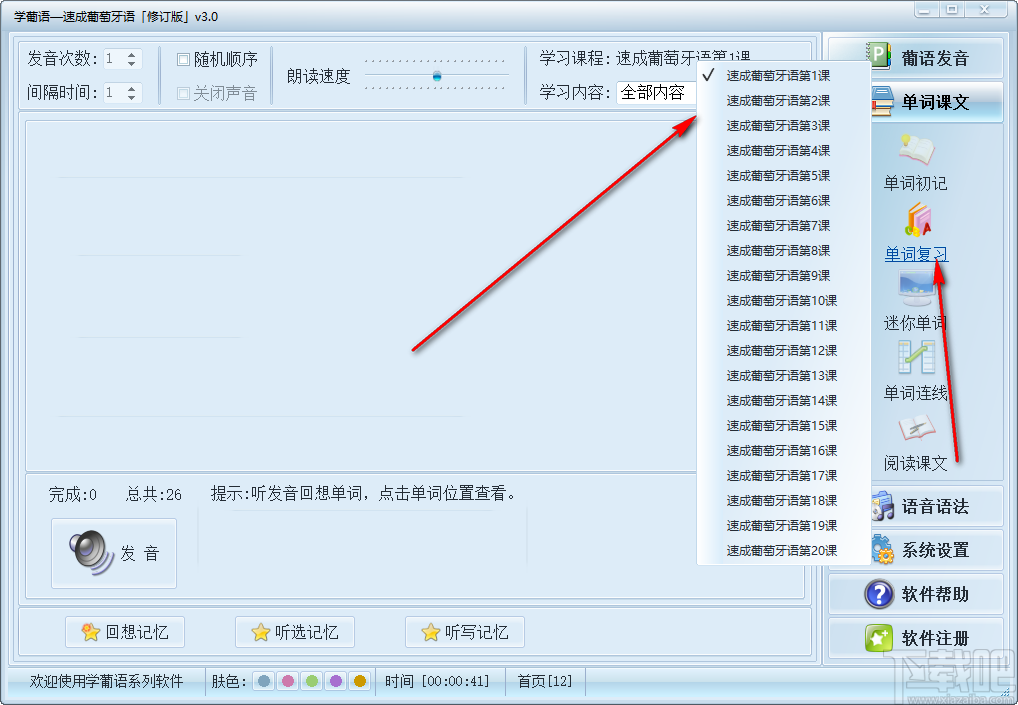Enable the 关闭声音 mute option
This screenshot has height=705, width=1018.
click(186, 93)
